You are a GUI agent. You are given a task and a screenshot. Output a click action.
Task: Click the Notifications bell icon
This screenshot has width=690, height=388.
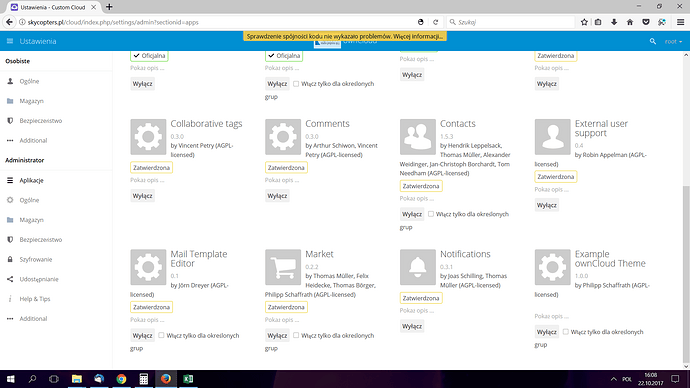[x=418, y=267]
